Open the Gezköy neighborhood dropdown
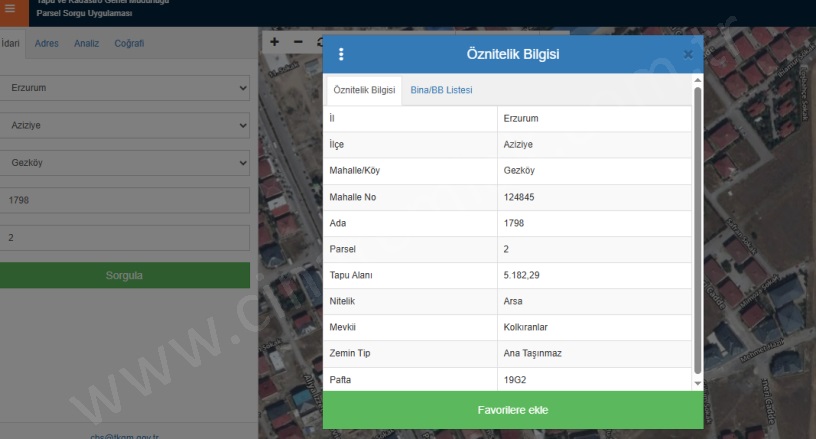The height and width of the screenshot is (439, 816). tap(124, 162)
